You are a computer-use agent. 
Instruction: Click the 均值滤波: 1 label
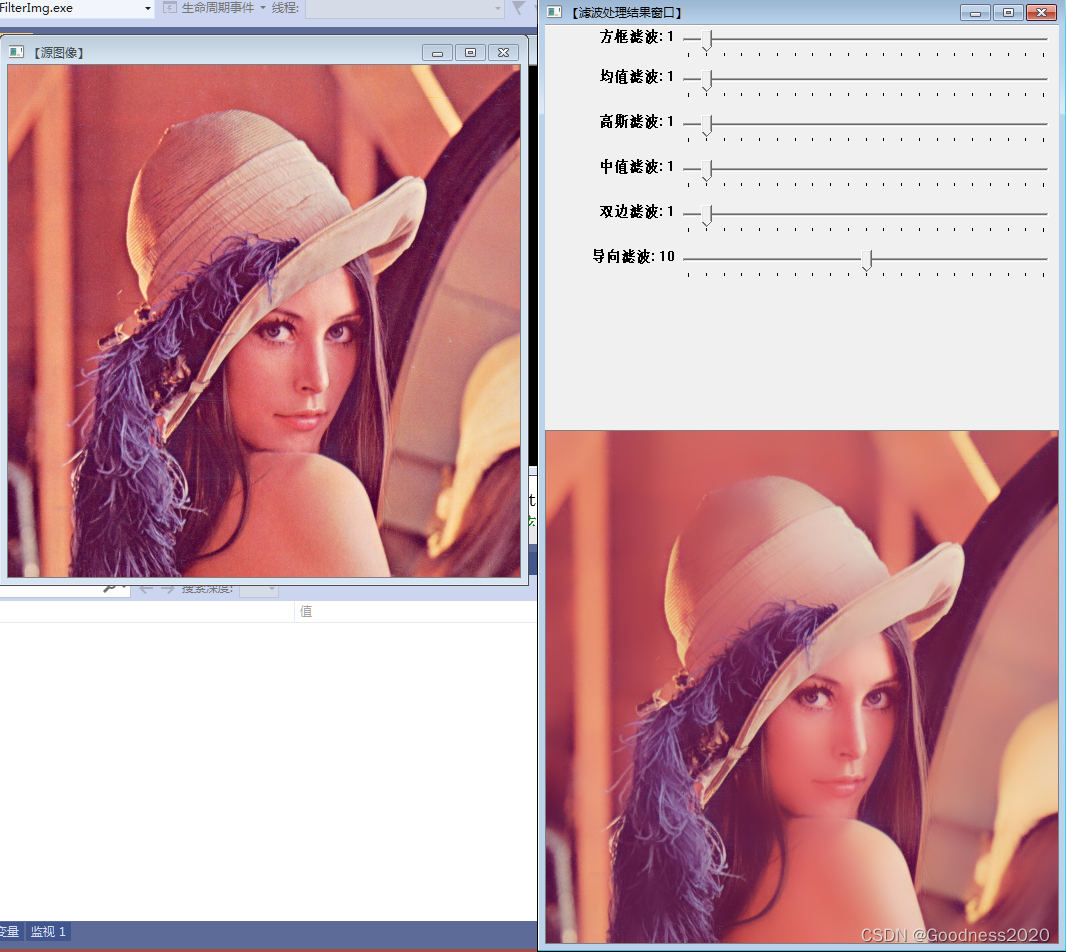637,77
